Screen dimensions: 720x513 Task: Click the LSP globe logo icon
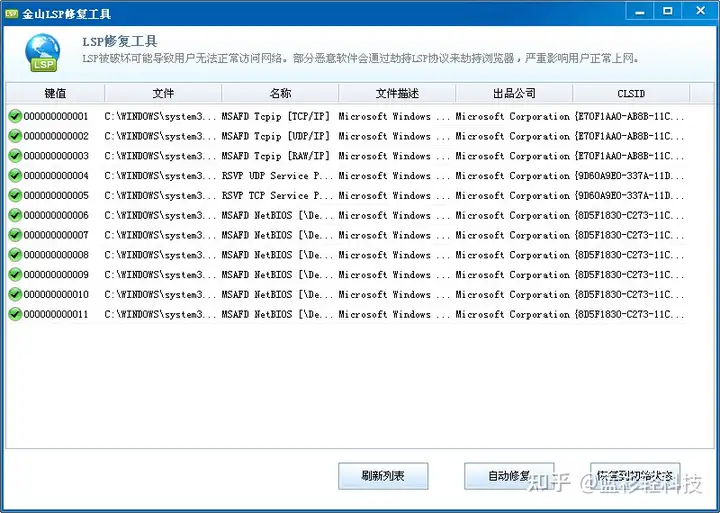pyautogui.click(x=43, y=53)
